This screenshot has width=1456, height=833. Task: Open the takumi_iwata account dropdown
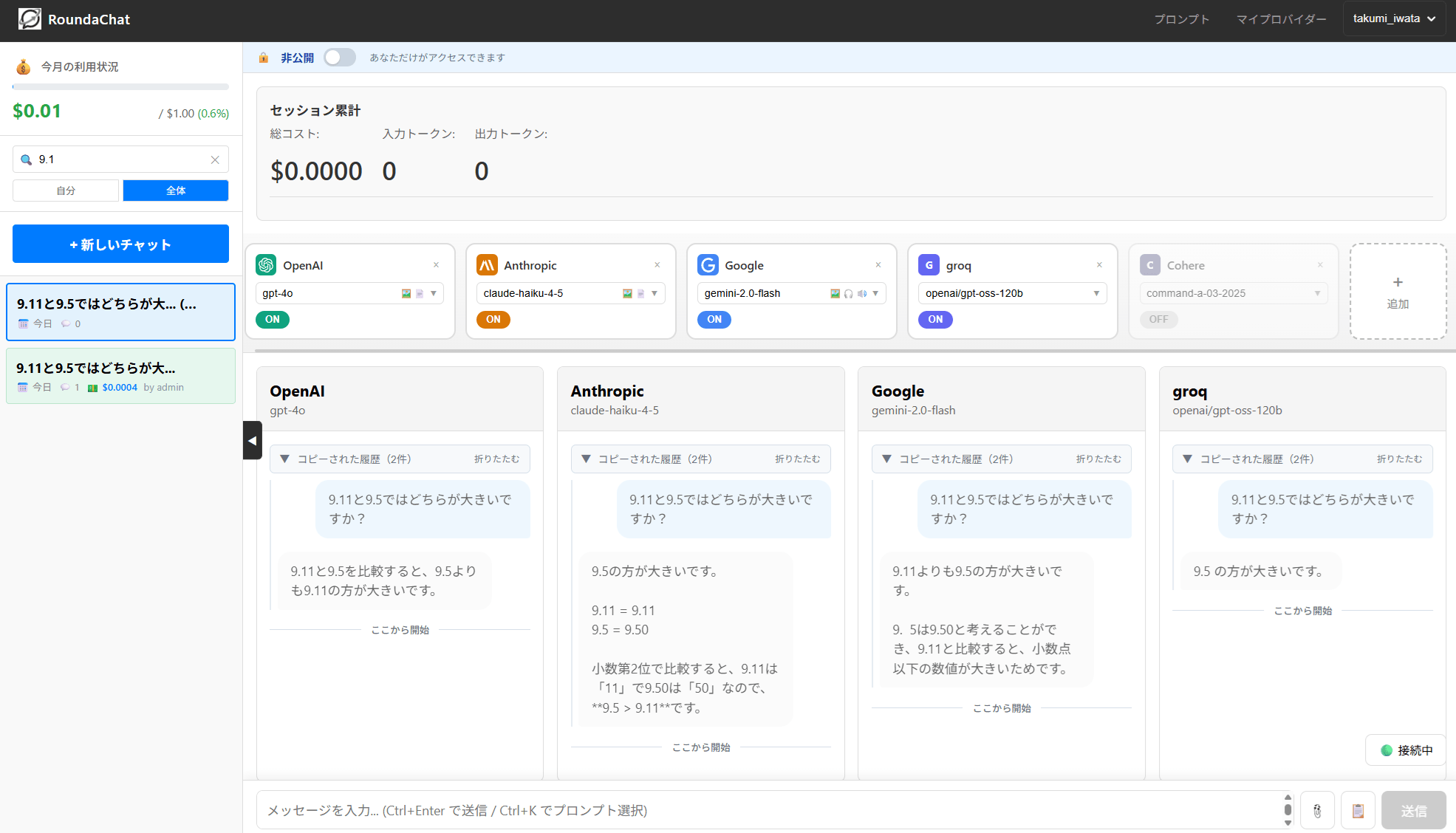coord(1393,18)
